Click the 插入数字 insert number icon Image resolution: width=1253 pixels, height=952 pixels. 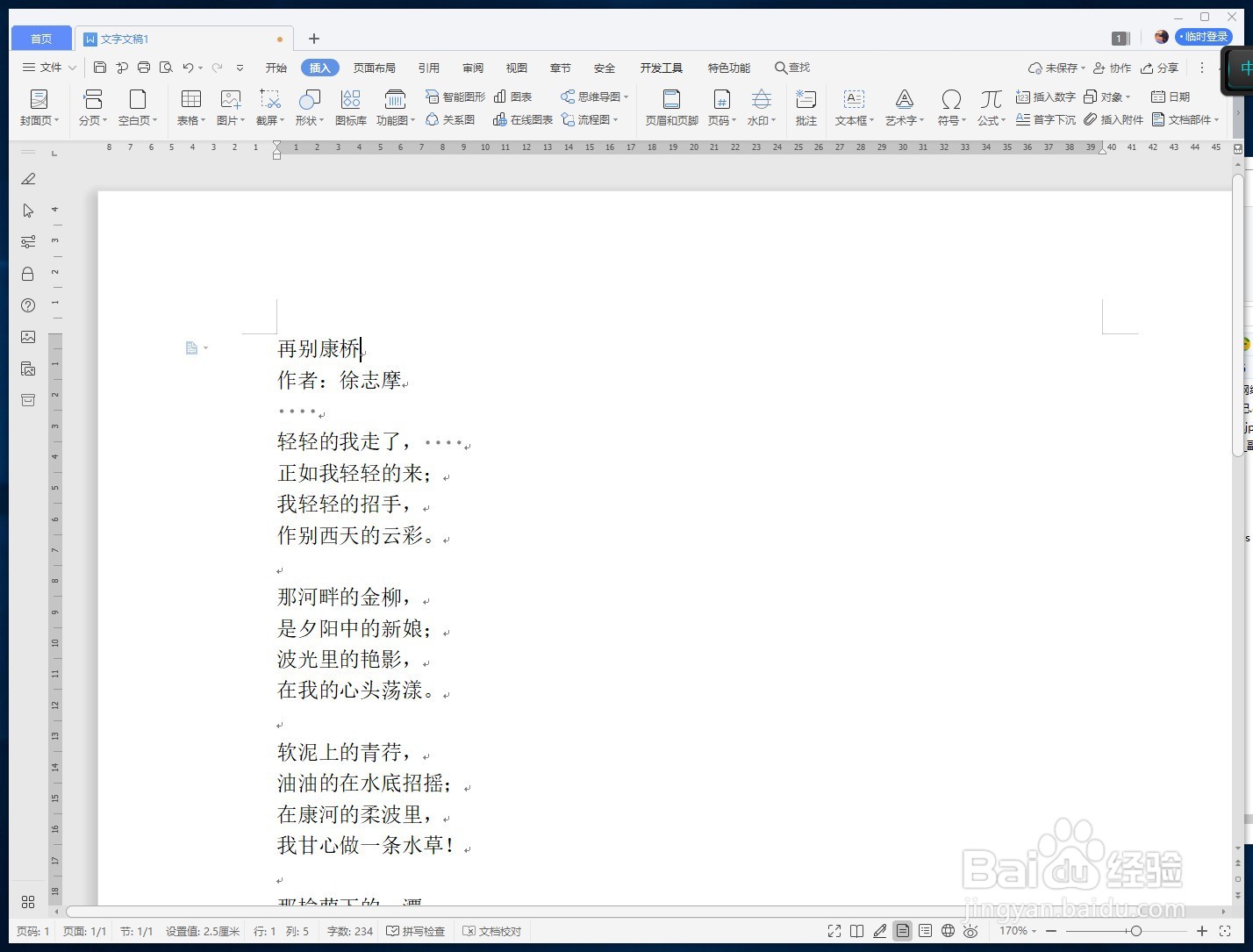pyautogui.click(x=1045, y=97)
